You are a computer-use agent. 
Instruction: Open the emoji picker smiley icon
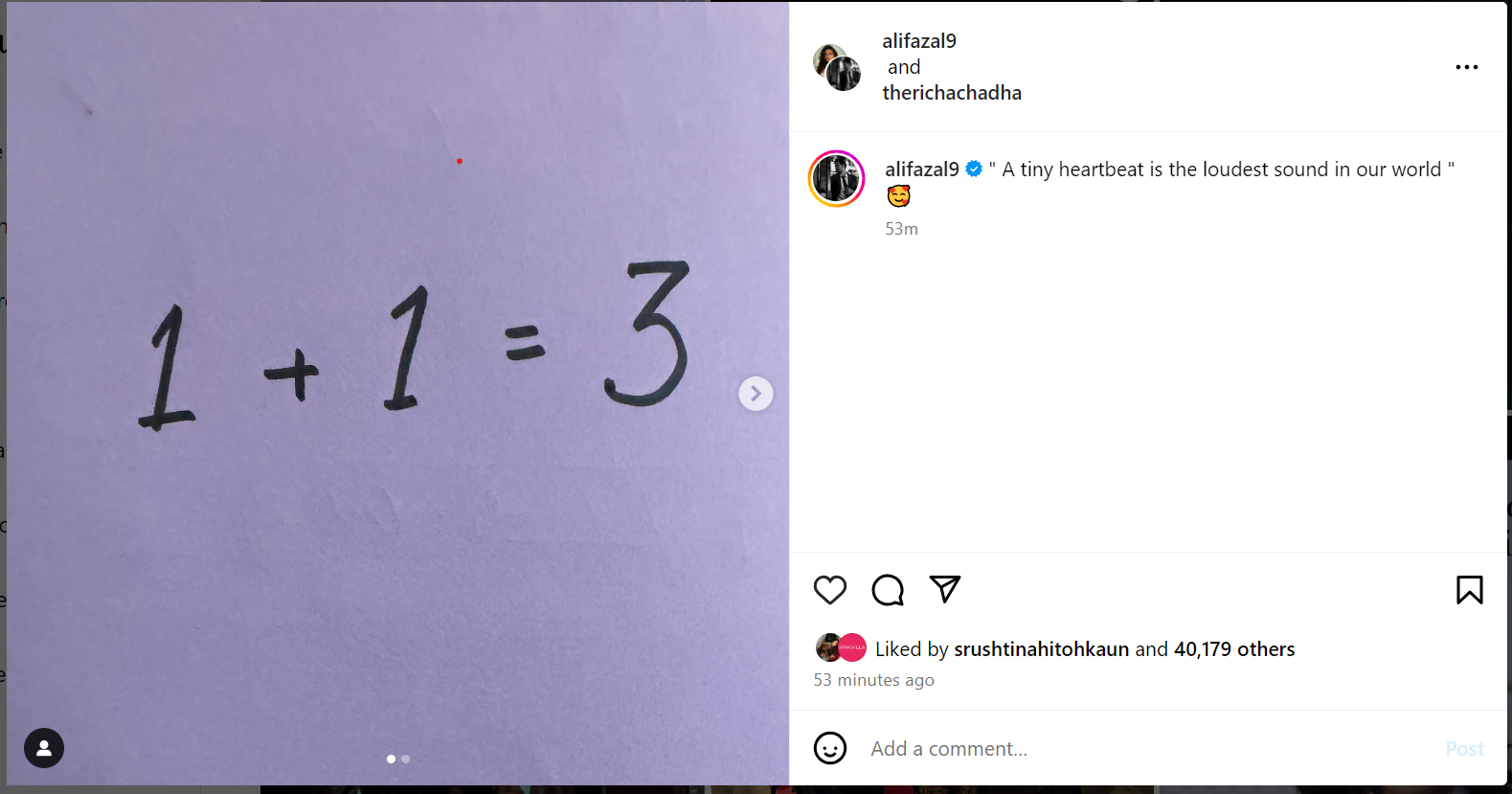[x=830, y=748]
